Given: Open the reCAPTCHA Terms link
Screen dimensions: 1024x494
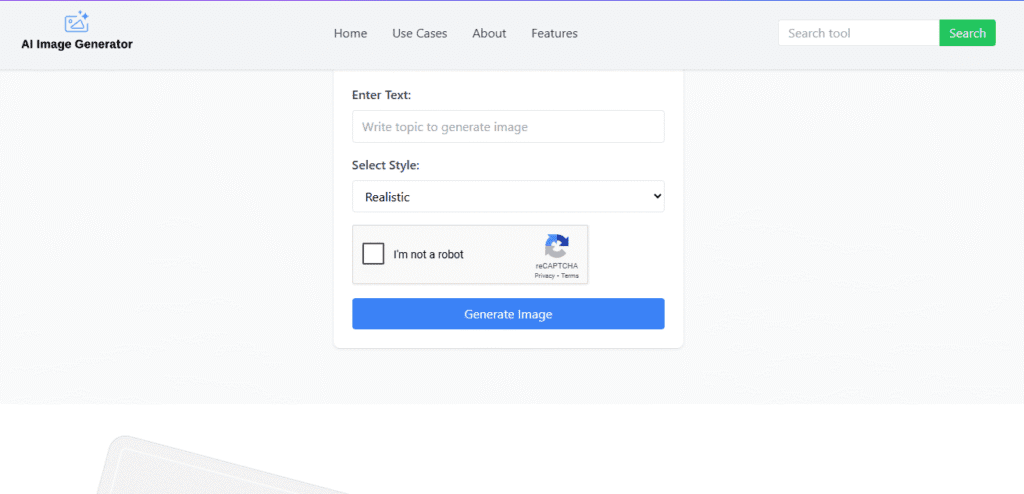Looking at the screenshot, I should [x=569, y=276].
